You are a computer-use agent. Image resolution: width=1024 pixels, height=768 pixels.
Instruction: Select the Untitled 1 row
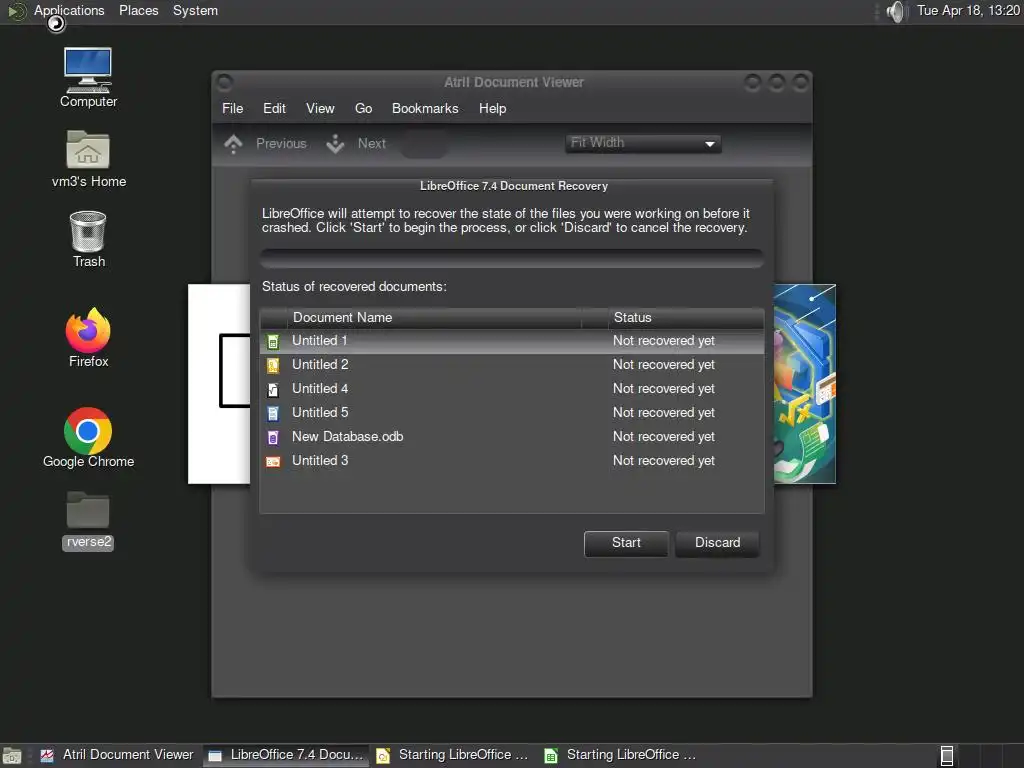click(x=512, y=341)
